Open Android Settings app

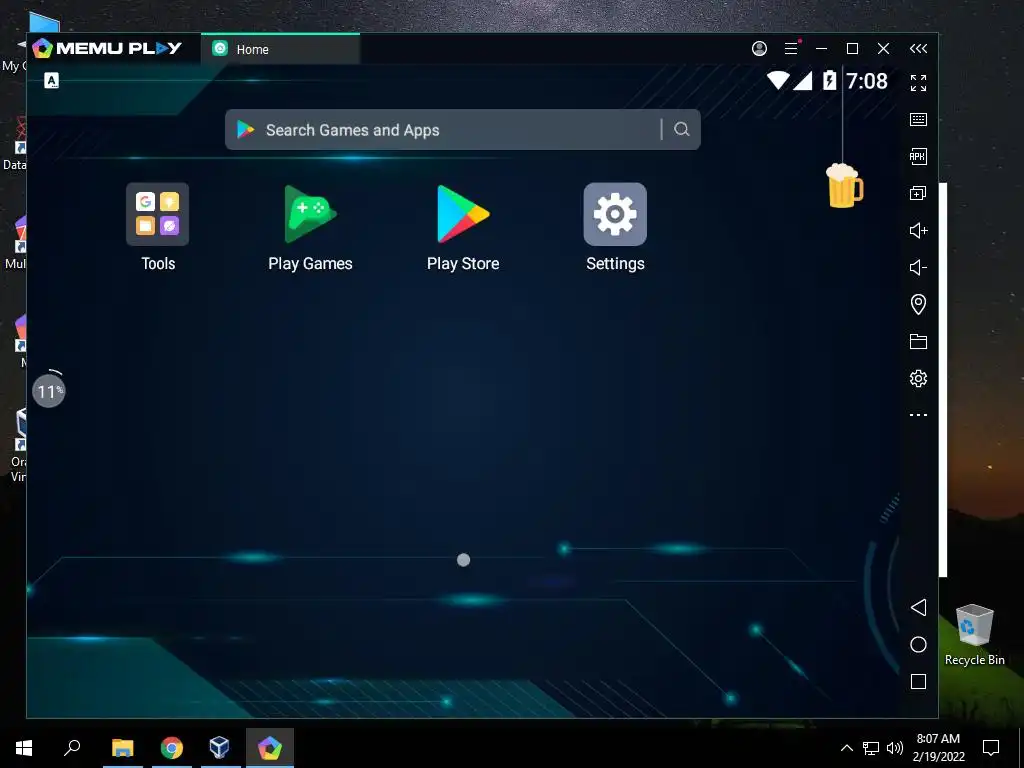click(x=615, y=214)
